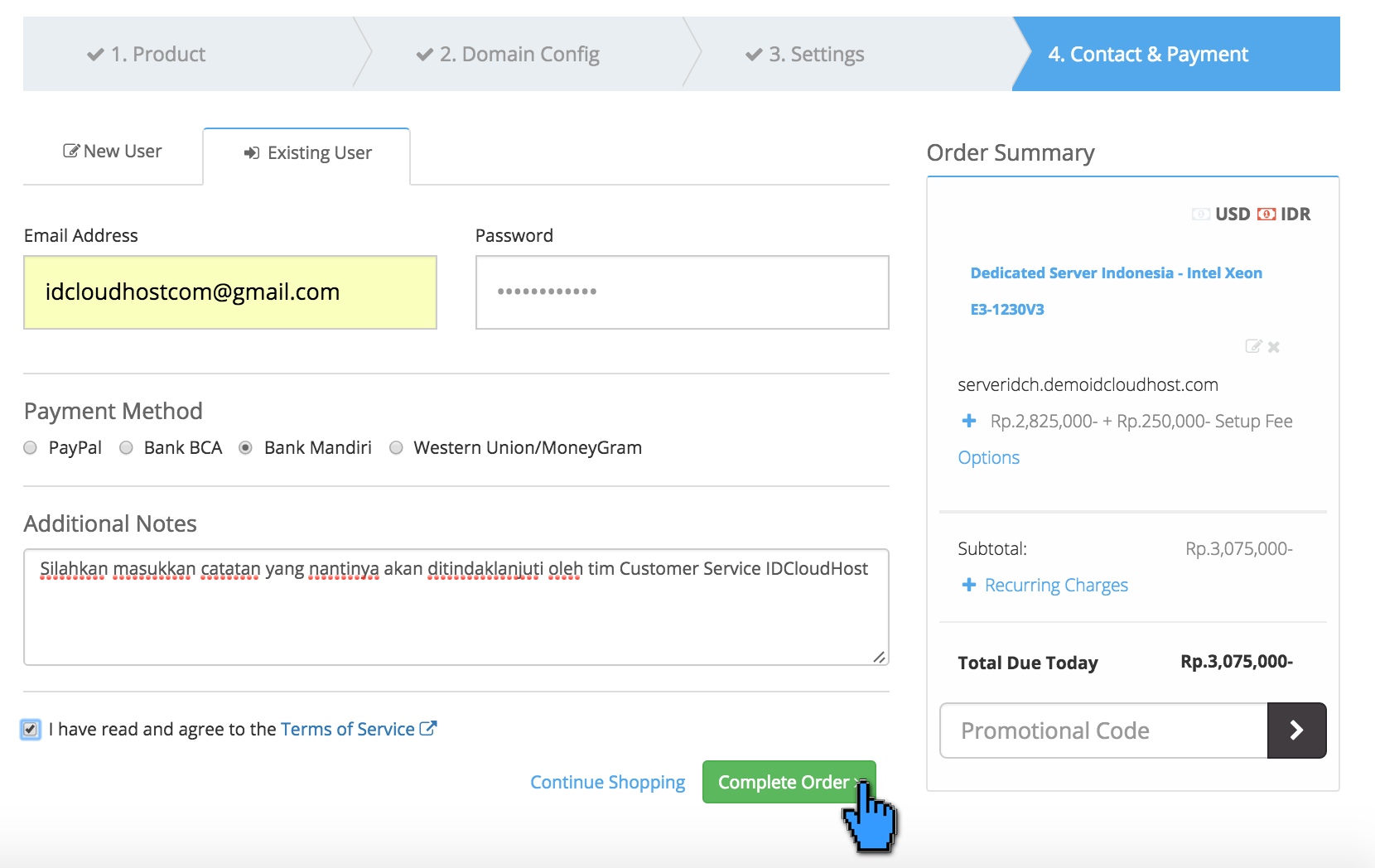Switch to the New User tab
1375x868 pixels.
pos(112,150)
